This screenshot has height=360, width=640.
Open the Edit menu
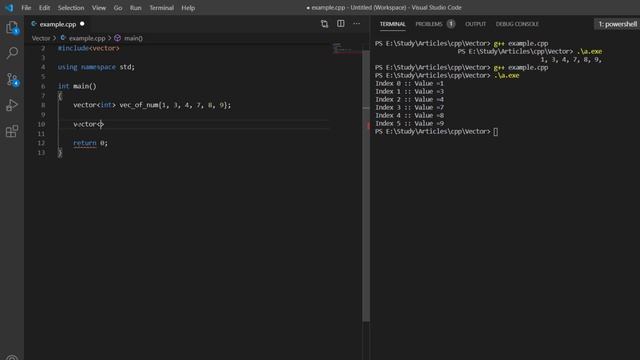[44, 8]
